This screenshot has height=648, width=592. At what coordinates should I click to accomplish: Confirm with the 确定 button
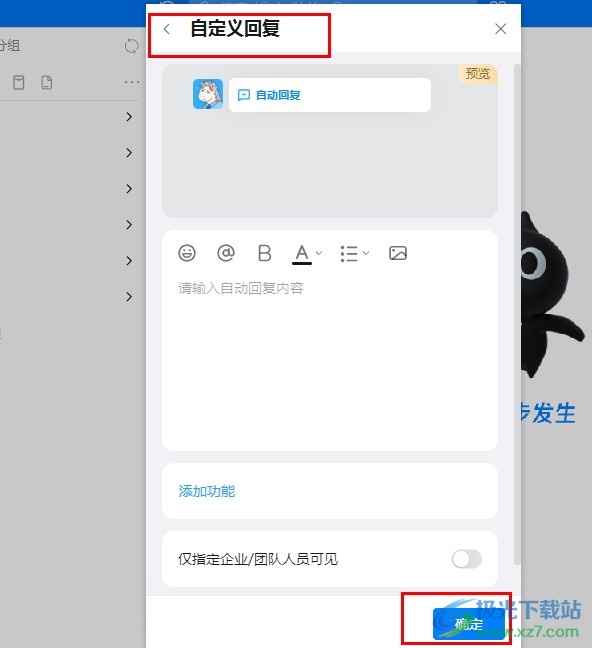(x=469, y=624)
